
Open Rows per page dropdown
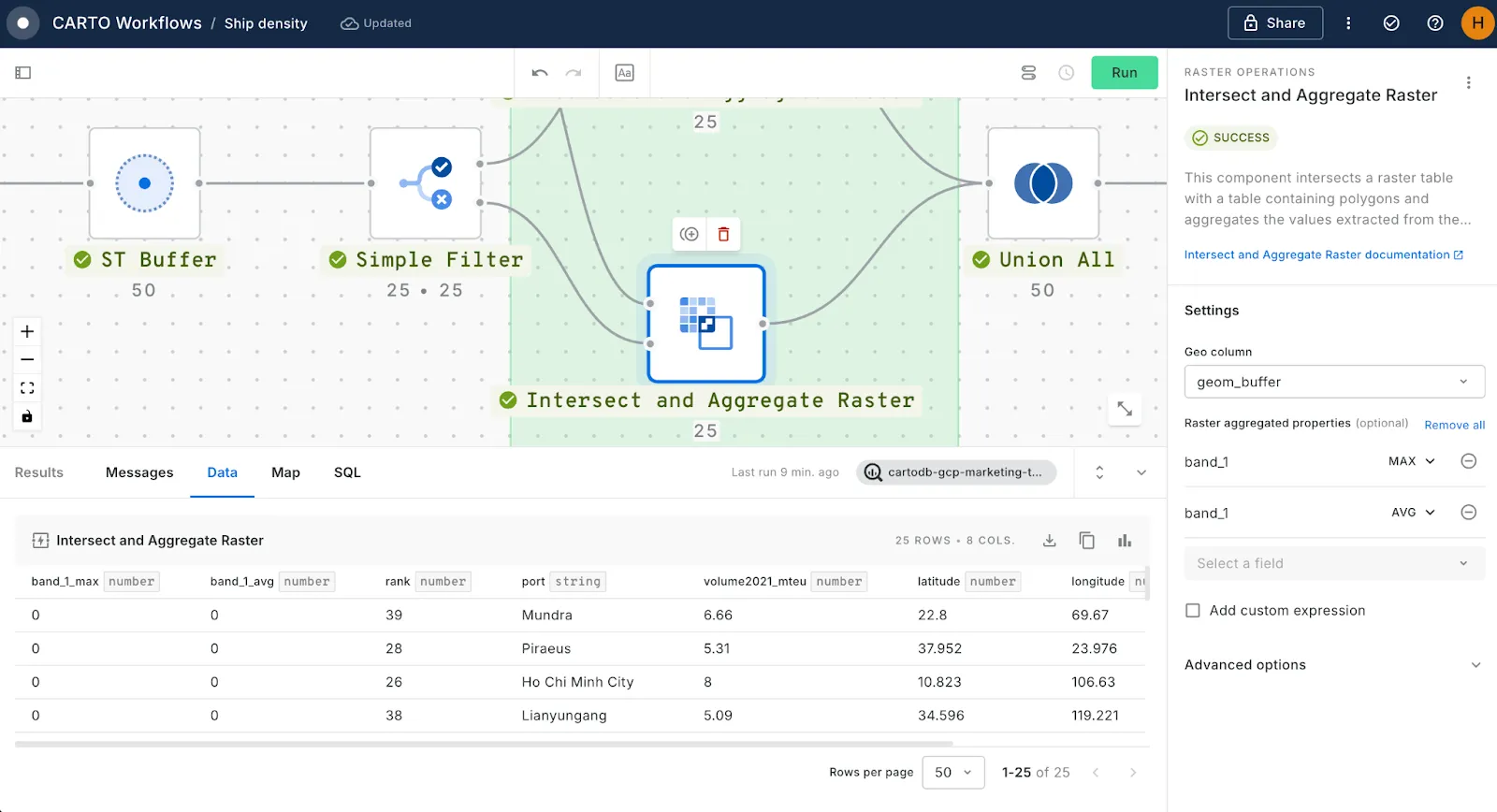coord(952,773)
